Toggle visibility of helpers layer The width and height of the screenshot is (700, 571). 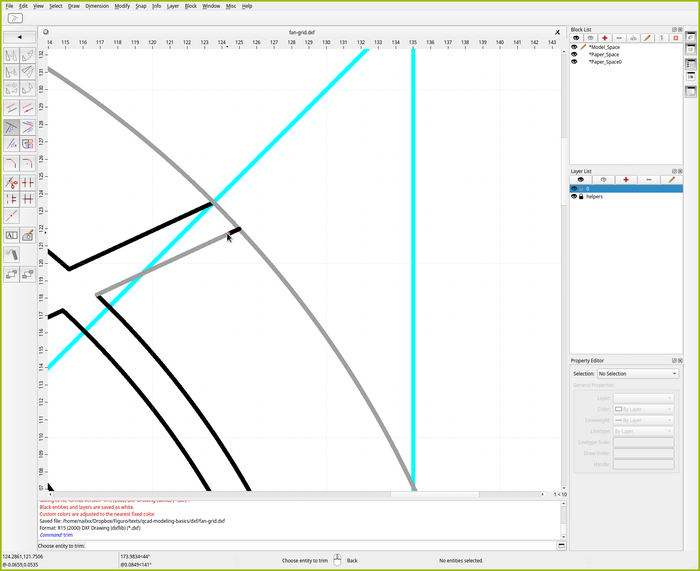(573, 197)
